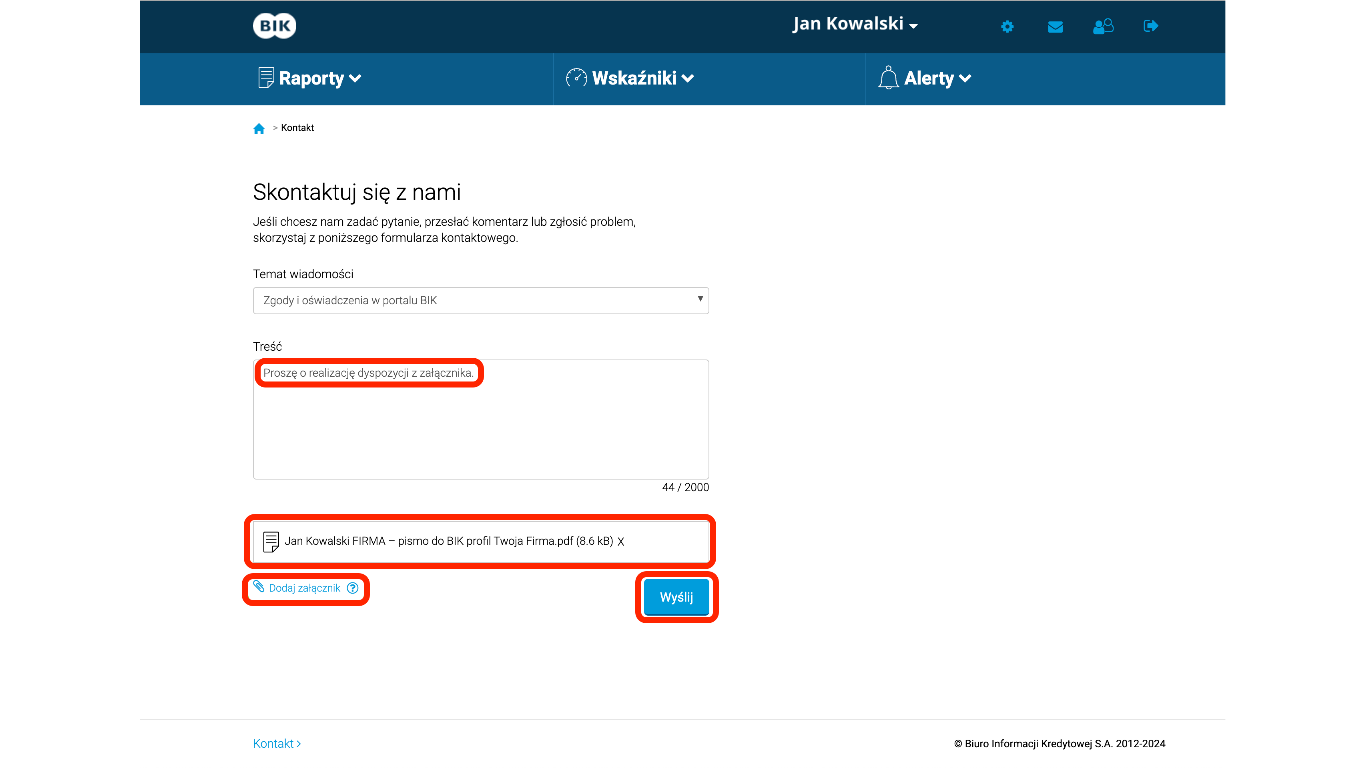Image resolution: width=1366 pixels, height=768 pixels.
Task: Open settings via the gear icon
Action: [1007, 26]
